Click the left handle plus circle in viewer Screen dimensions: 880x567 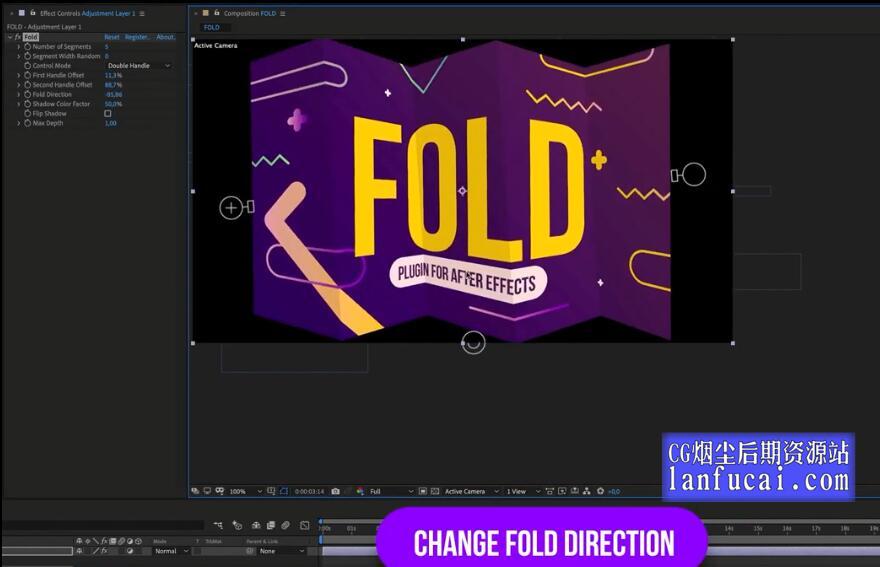[x=231, y=208]
